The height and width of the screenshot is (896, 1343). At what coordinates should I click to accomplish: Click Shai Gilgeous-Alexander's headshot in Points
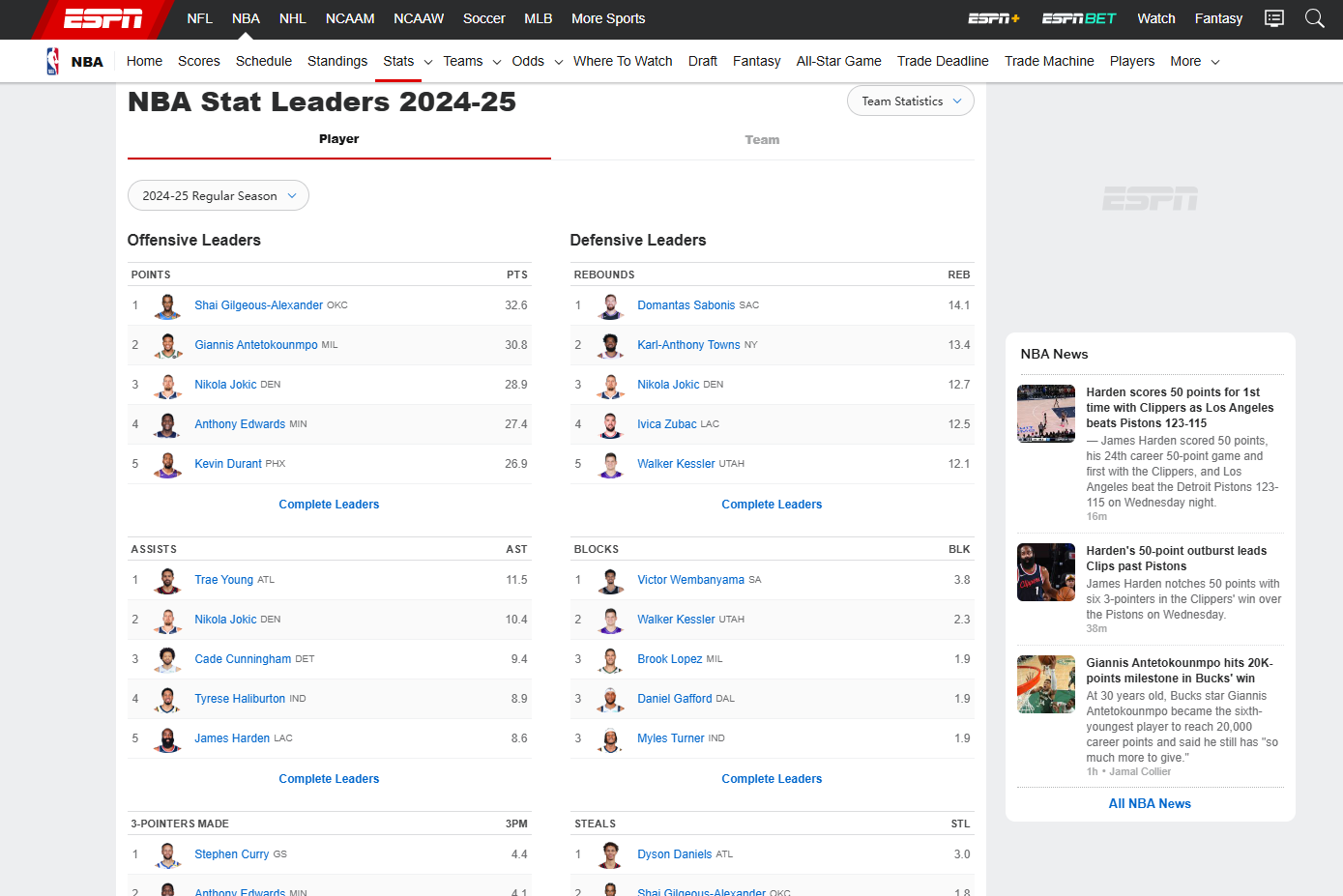pos(167,305)
